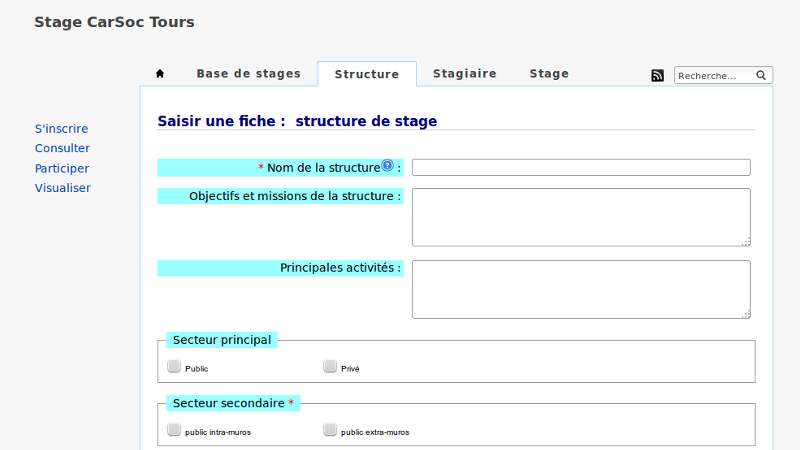Click help icon beside Nom de la structure
Image resolution: width=800 pixels, height=450 pixels.
click(388, 166)
